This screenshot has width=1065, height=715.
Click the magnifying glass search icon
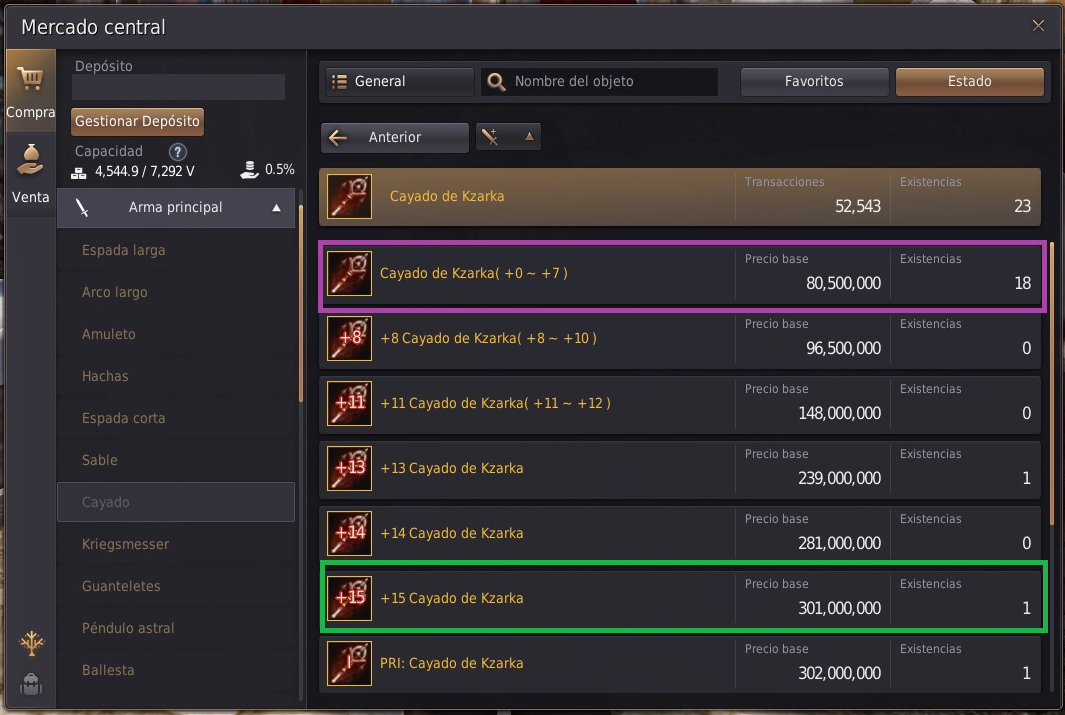pyautogui.click(x=497, y=81)
